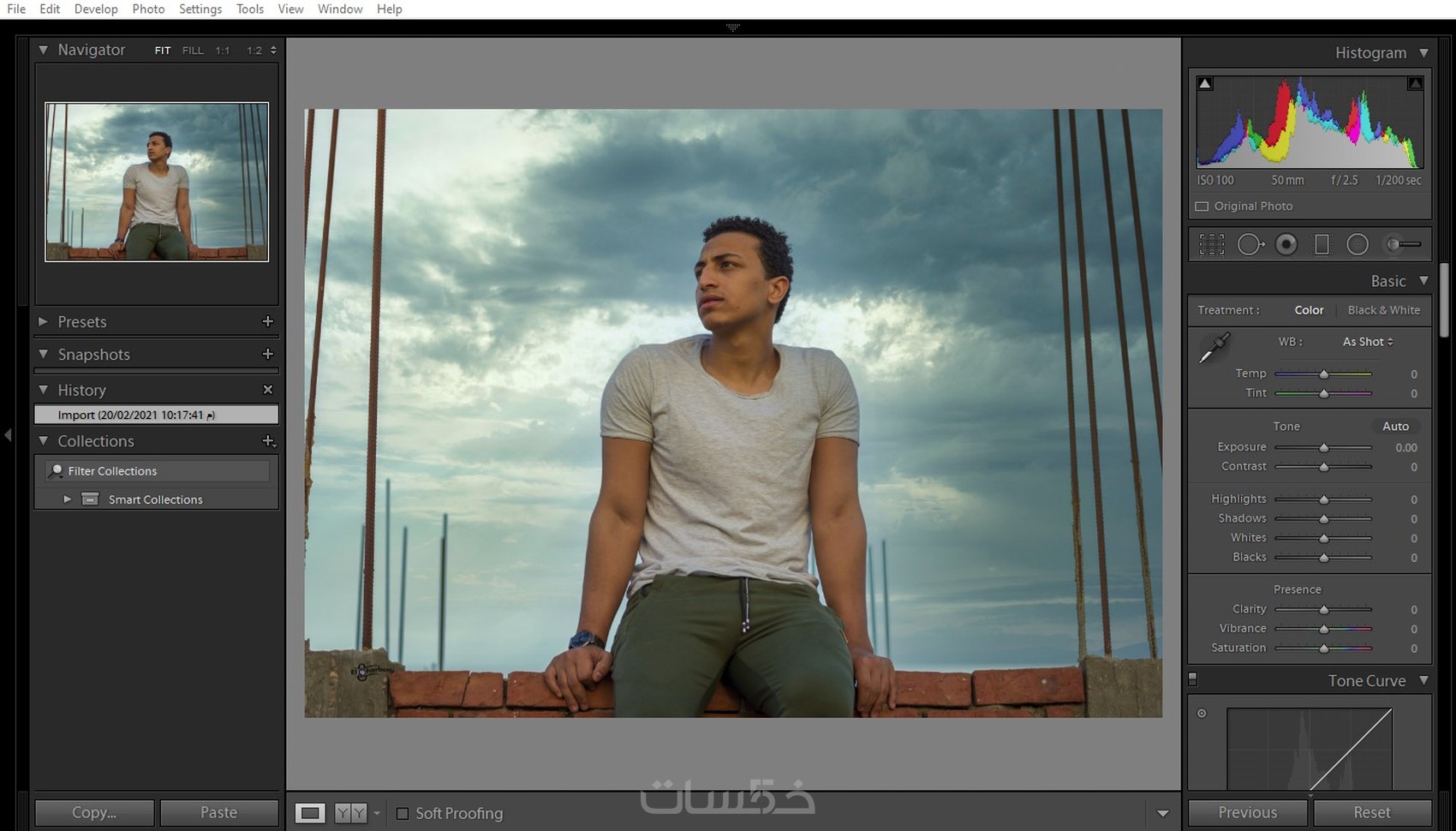Collapse the Histogram panel
Viewport: 1456px width, 831px height.
(x=1423, y=52)
